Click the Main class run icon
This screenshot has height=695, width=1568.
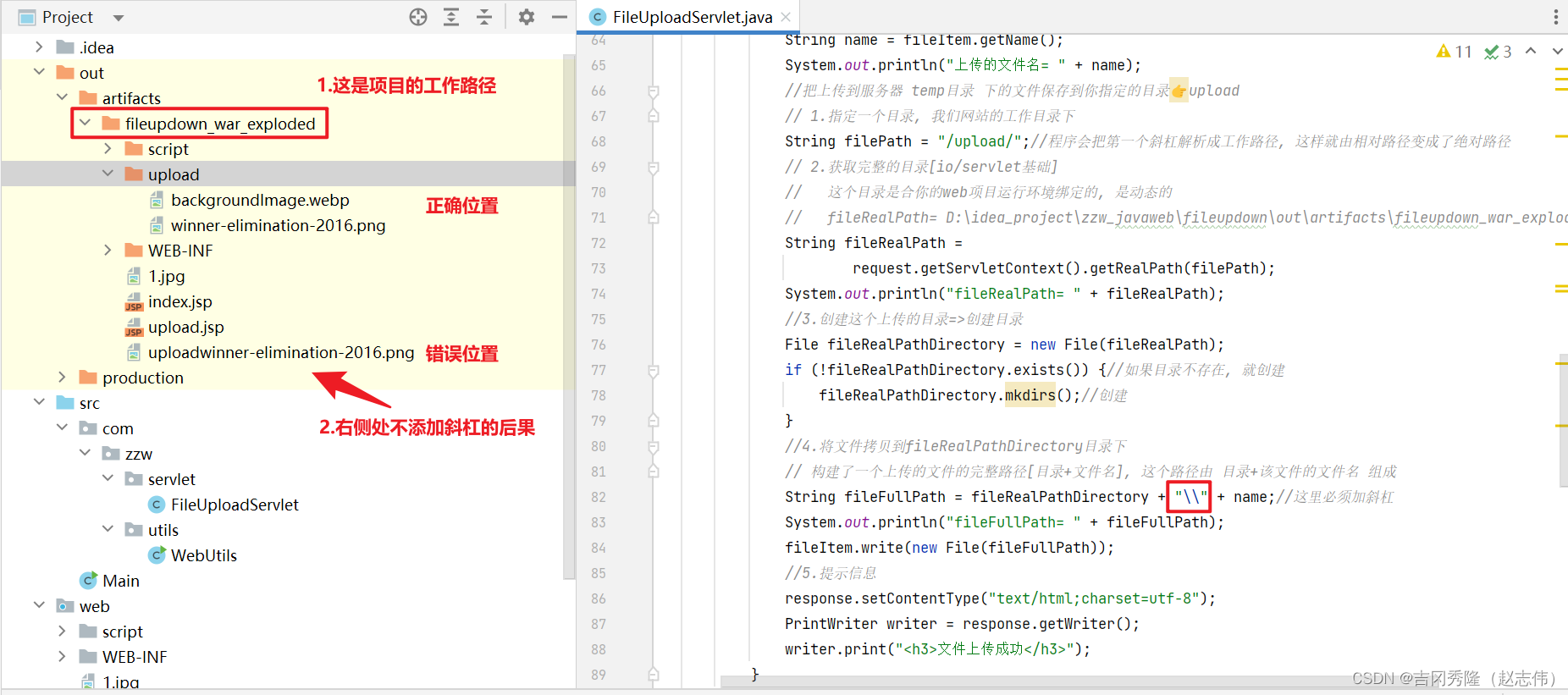88,581
